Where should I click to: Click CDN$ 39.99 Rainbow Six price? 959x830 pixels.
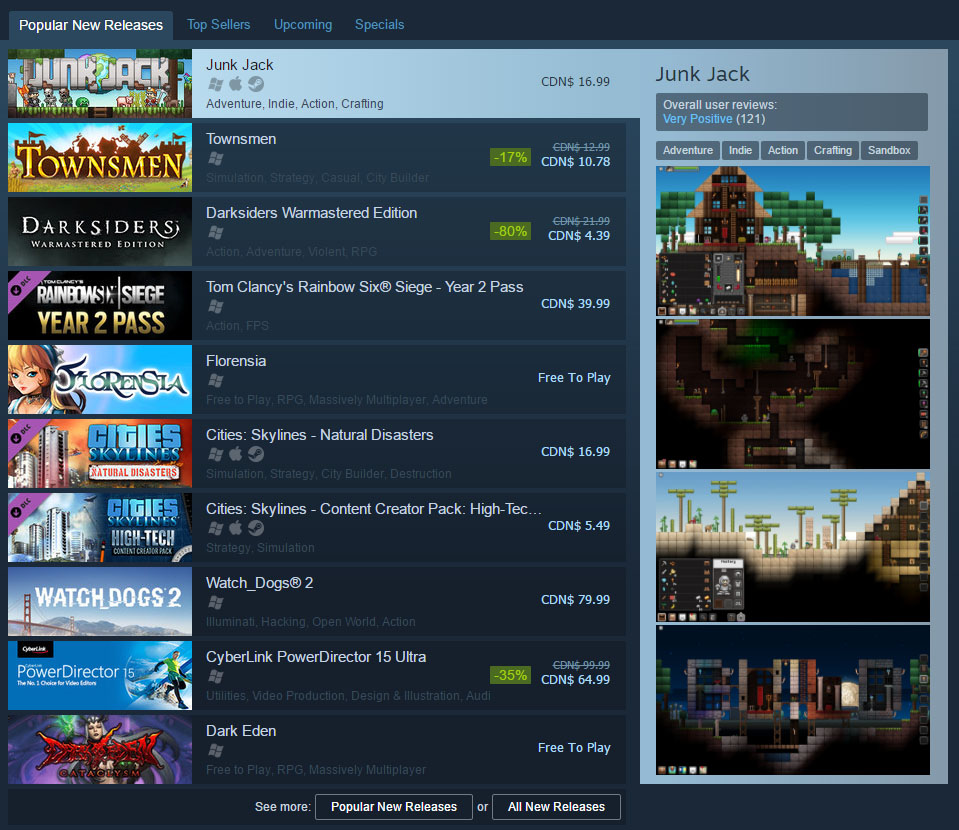[575, 304]
